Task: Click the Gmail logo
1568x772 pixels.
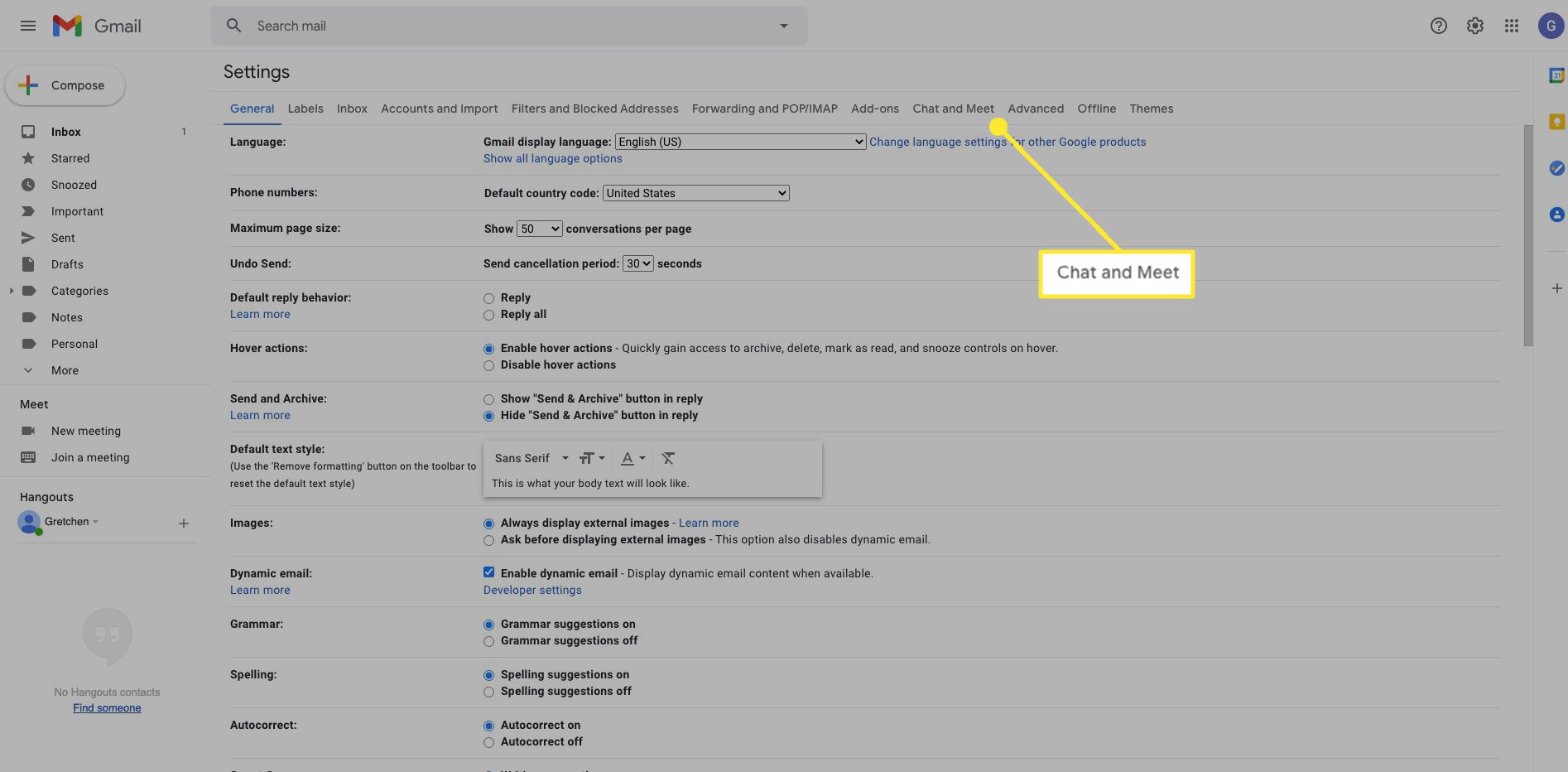Action: coord(97,26)
